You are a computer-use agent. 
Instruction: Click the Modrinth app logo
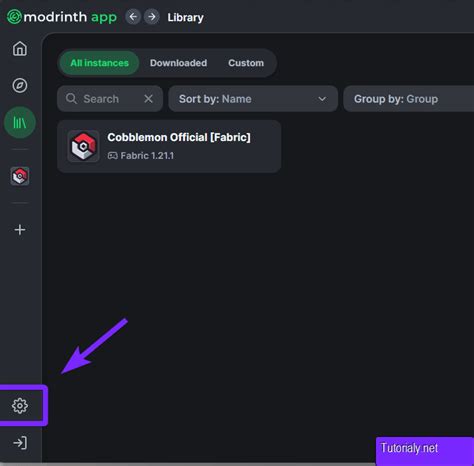click(x=62, y=17)
